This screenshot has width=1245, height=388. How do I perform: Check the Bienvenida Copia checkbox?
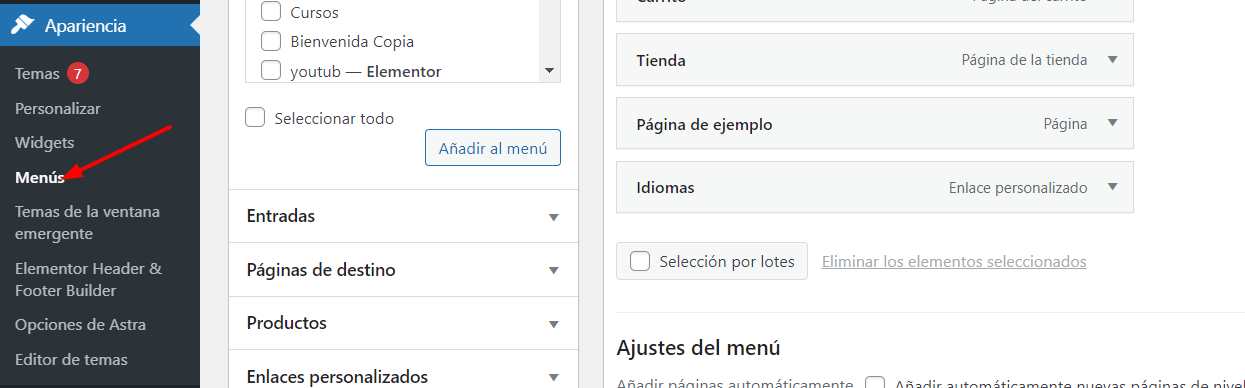tap(270, 42)
